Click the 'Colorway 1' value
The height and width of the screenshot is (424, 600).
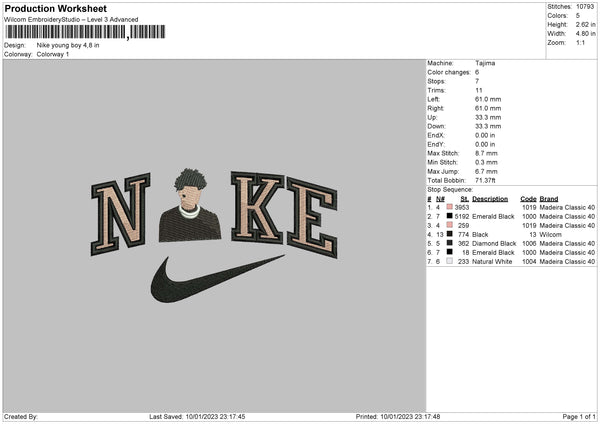[53, 54]
